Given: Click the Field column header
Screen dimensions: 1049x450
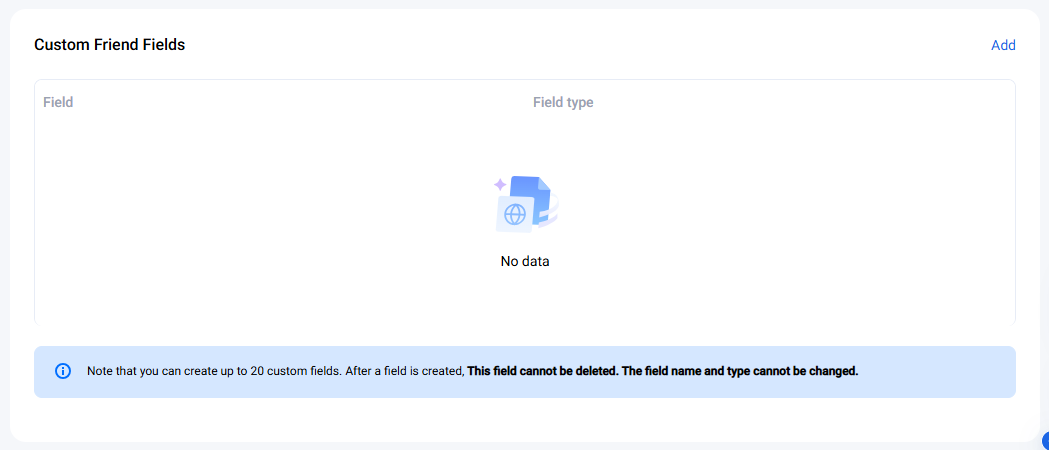Looking at the screenshot, I should coord(58,102).
